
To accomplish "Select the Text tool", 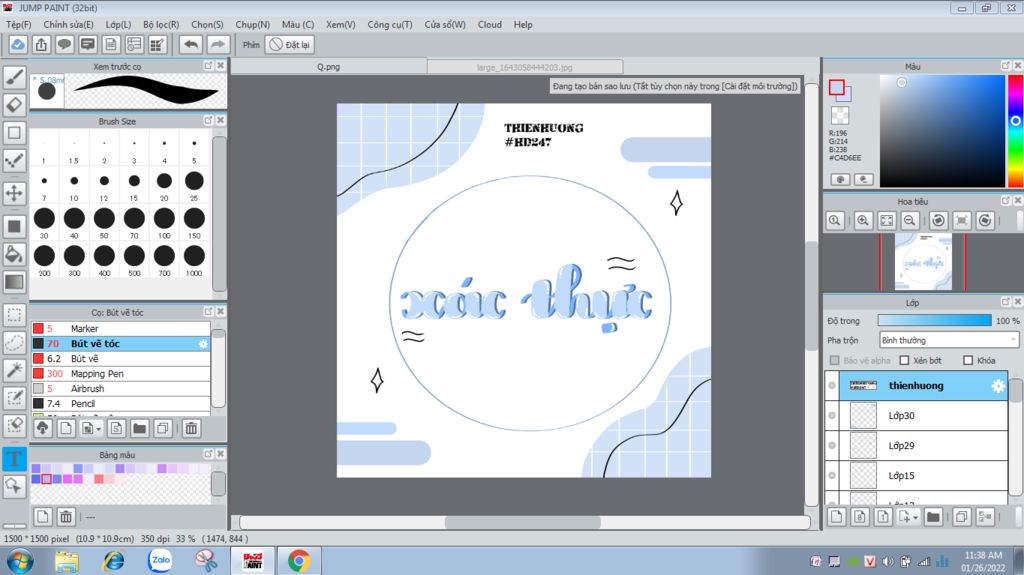I will coord(14,458).
